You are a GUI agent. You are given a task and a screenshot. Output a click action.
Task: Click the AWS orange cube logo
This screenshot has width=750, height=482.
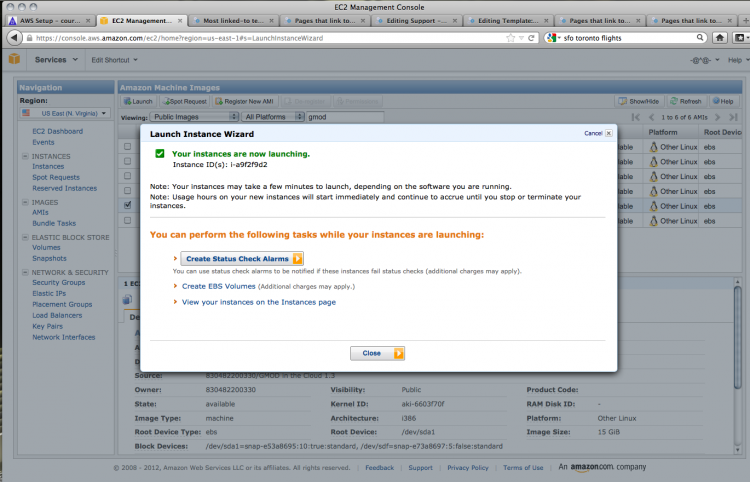14,59
